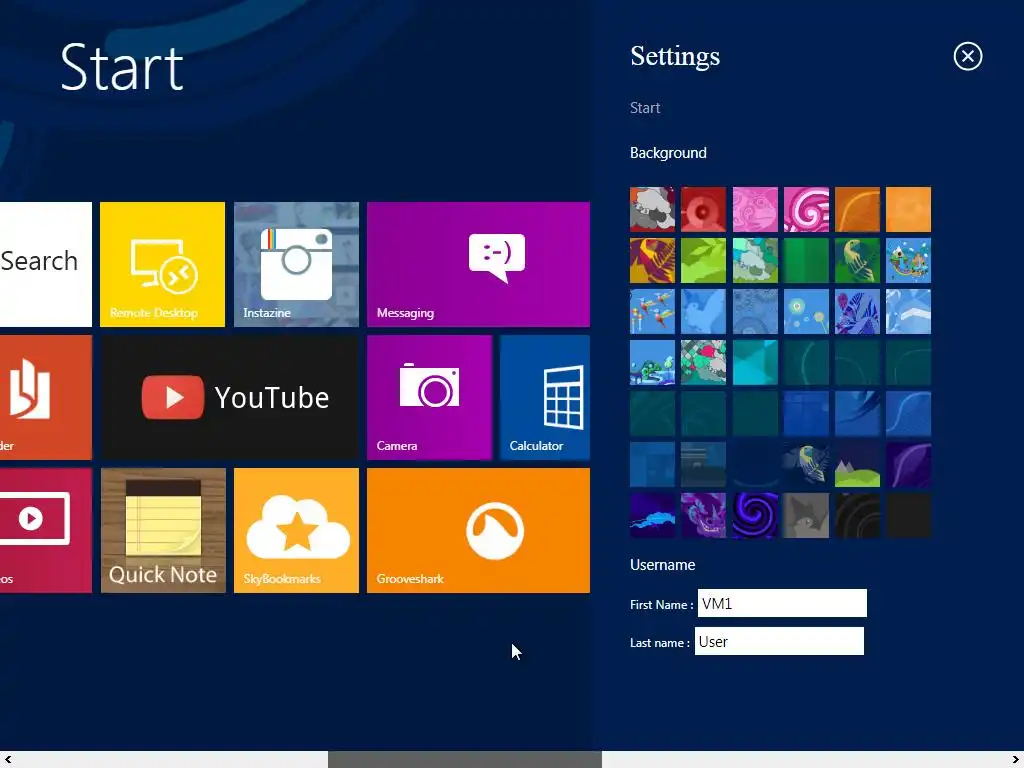The width and height of the screenshot is (1024, 768).
Task: Select the light blue bird silhouette background
Action: coord(703,312)
